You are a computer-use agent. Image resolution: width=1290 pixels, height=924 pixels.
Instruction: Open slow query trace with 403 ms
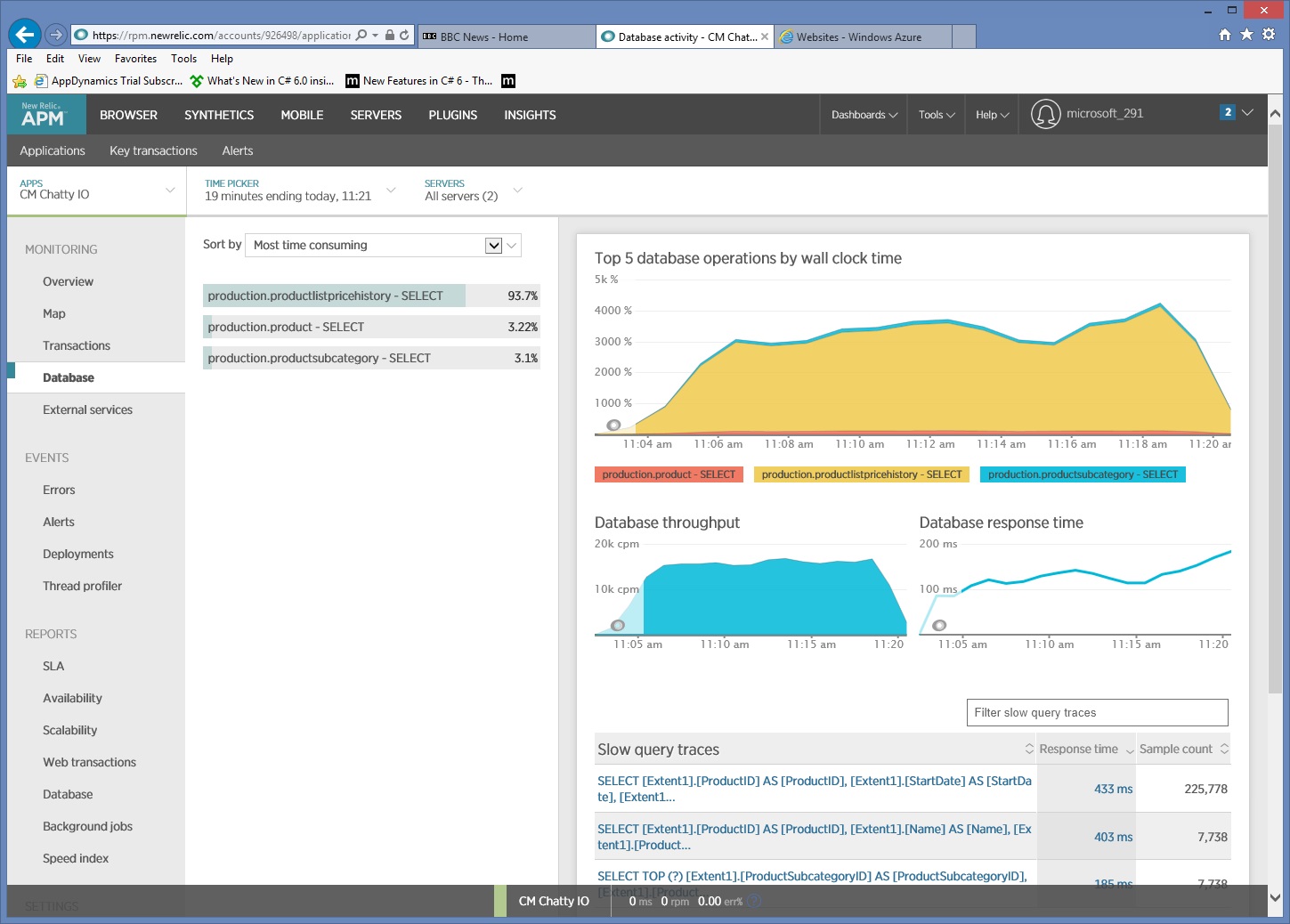[x=815, y=837]
